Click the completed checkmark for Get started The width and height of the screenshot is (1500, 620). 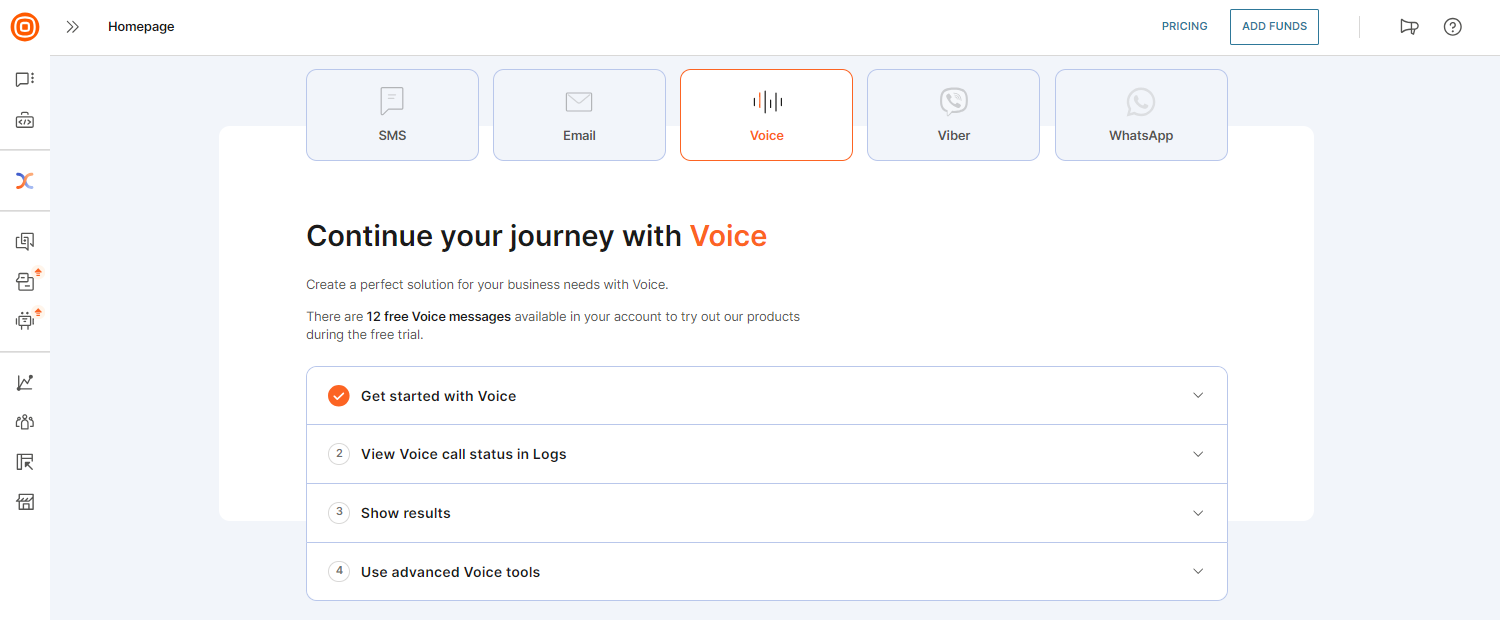(x=339, y=396)
